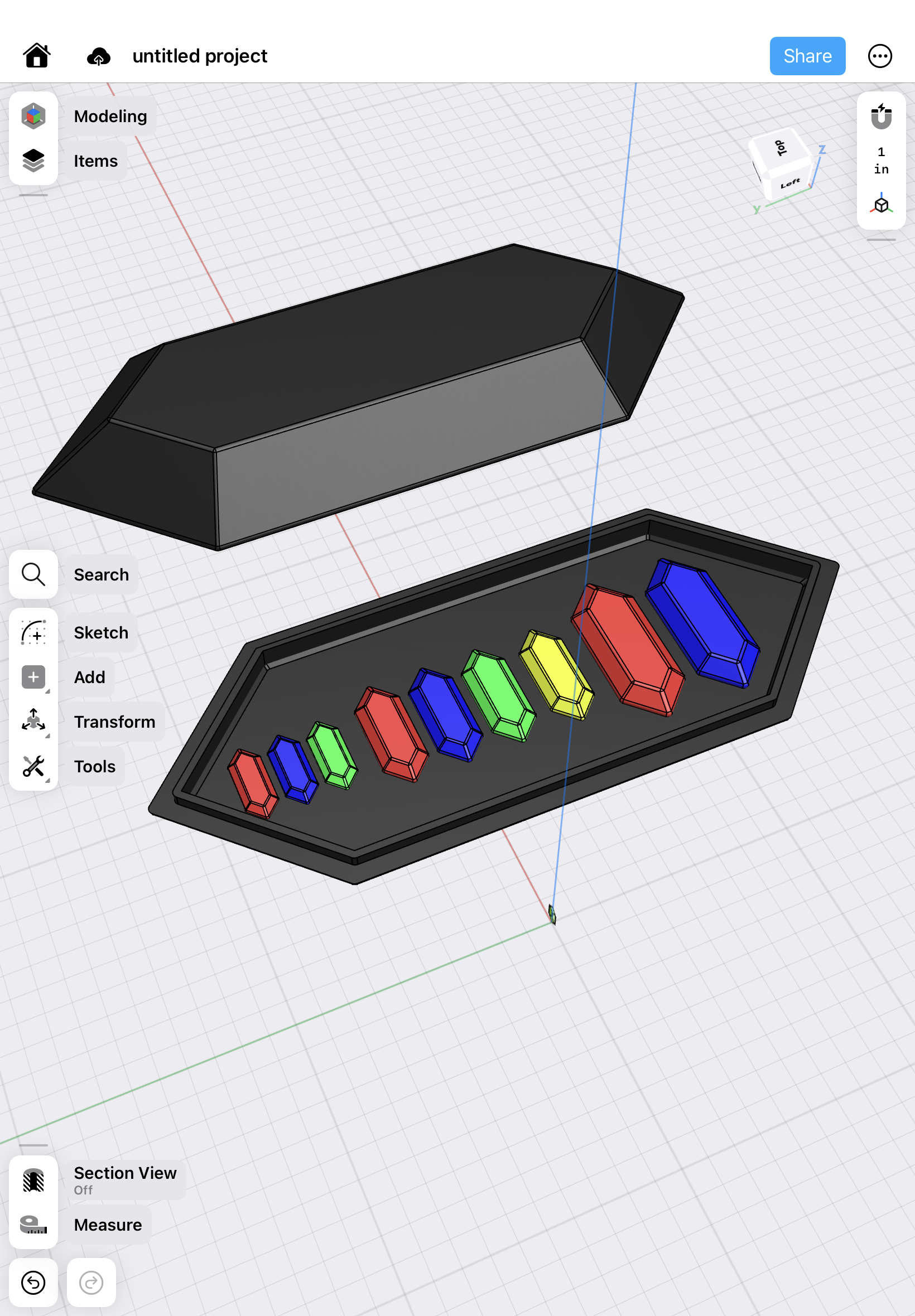Activate the Sketch tool icon

point(33,632)
